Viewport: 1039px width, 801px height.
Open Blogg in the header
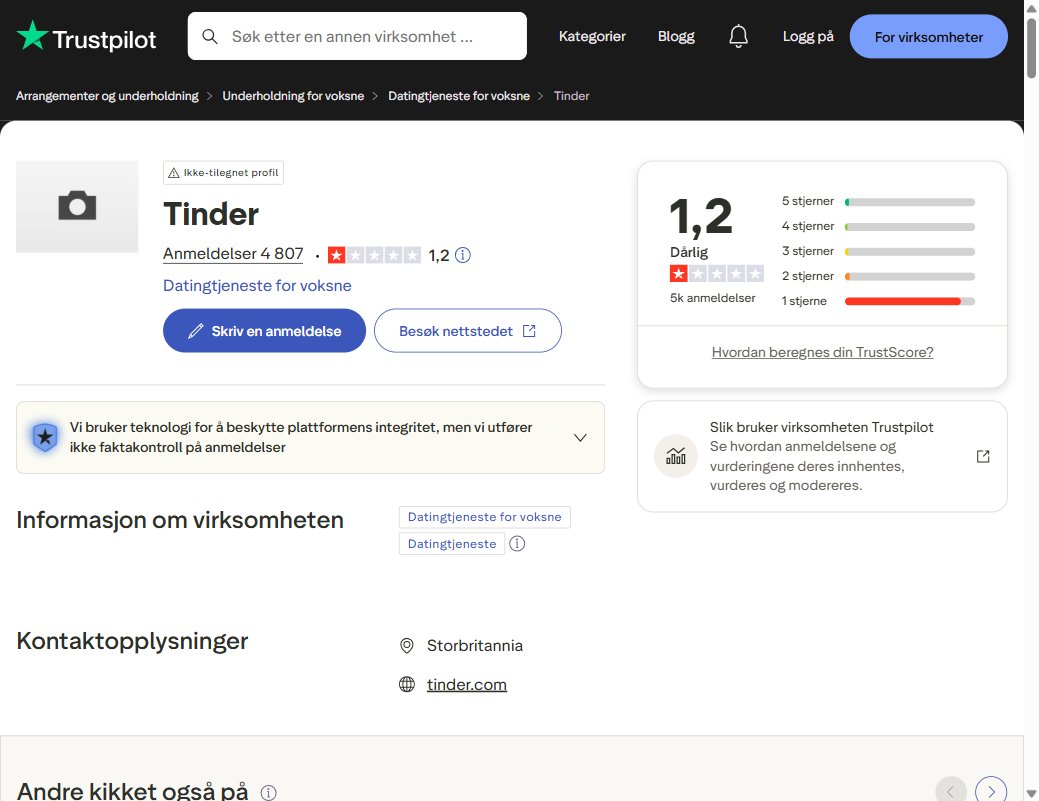676,36
